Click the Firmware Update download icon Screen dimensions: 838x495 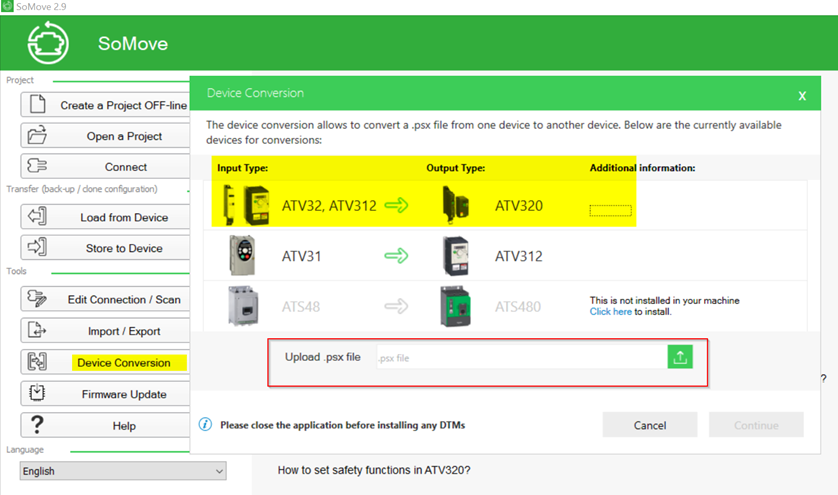click(37, 393)
